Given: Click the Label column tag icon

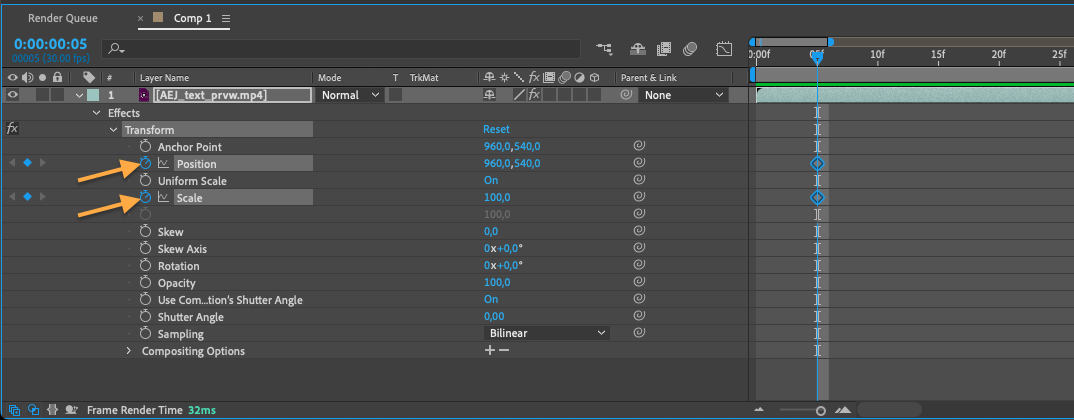Looking at the screenshot, I should [x=88, y=77].
